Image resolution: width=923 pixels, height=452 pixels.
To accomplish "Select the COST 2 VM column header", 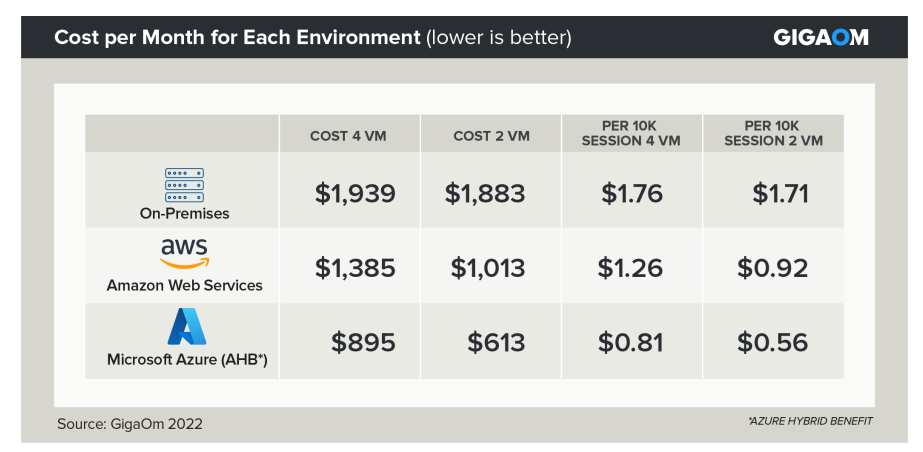I will pyautogui.click(x=492, y=136).
